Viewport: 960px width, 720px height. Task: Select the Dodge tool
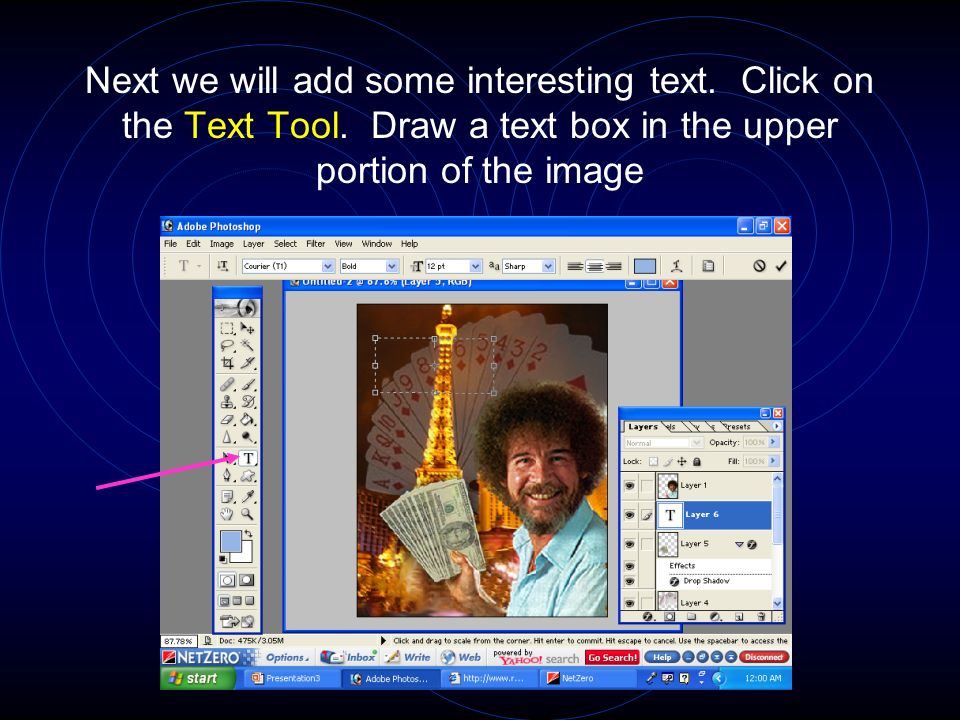click(x=247, y=437)
